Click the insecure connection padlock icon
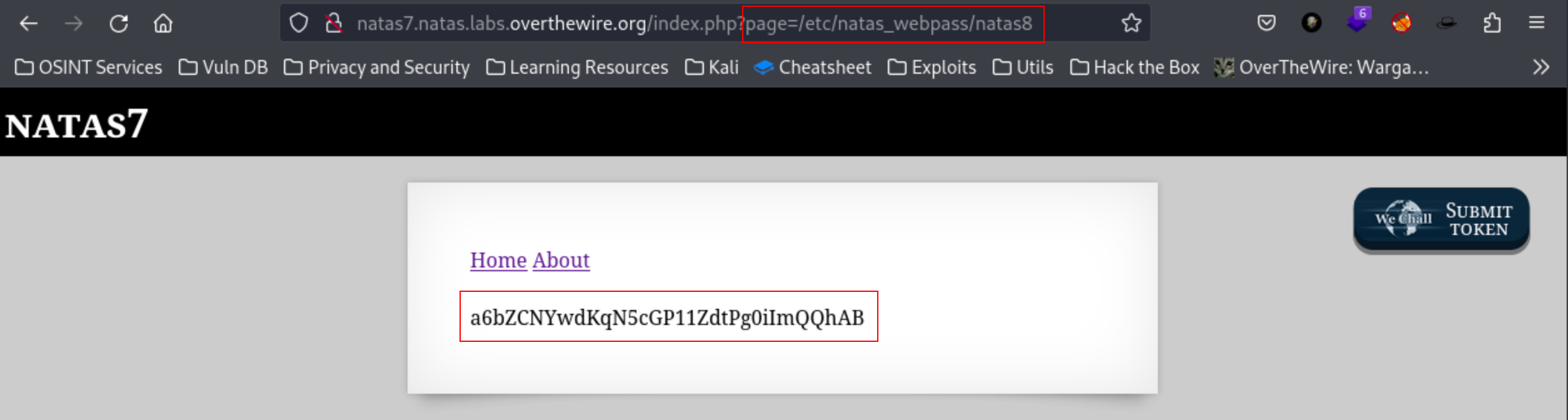The height and width of the screenshot is (420, 1568). click(x=334, y=24)
